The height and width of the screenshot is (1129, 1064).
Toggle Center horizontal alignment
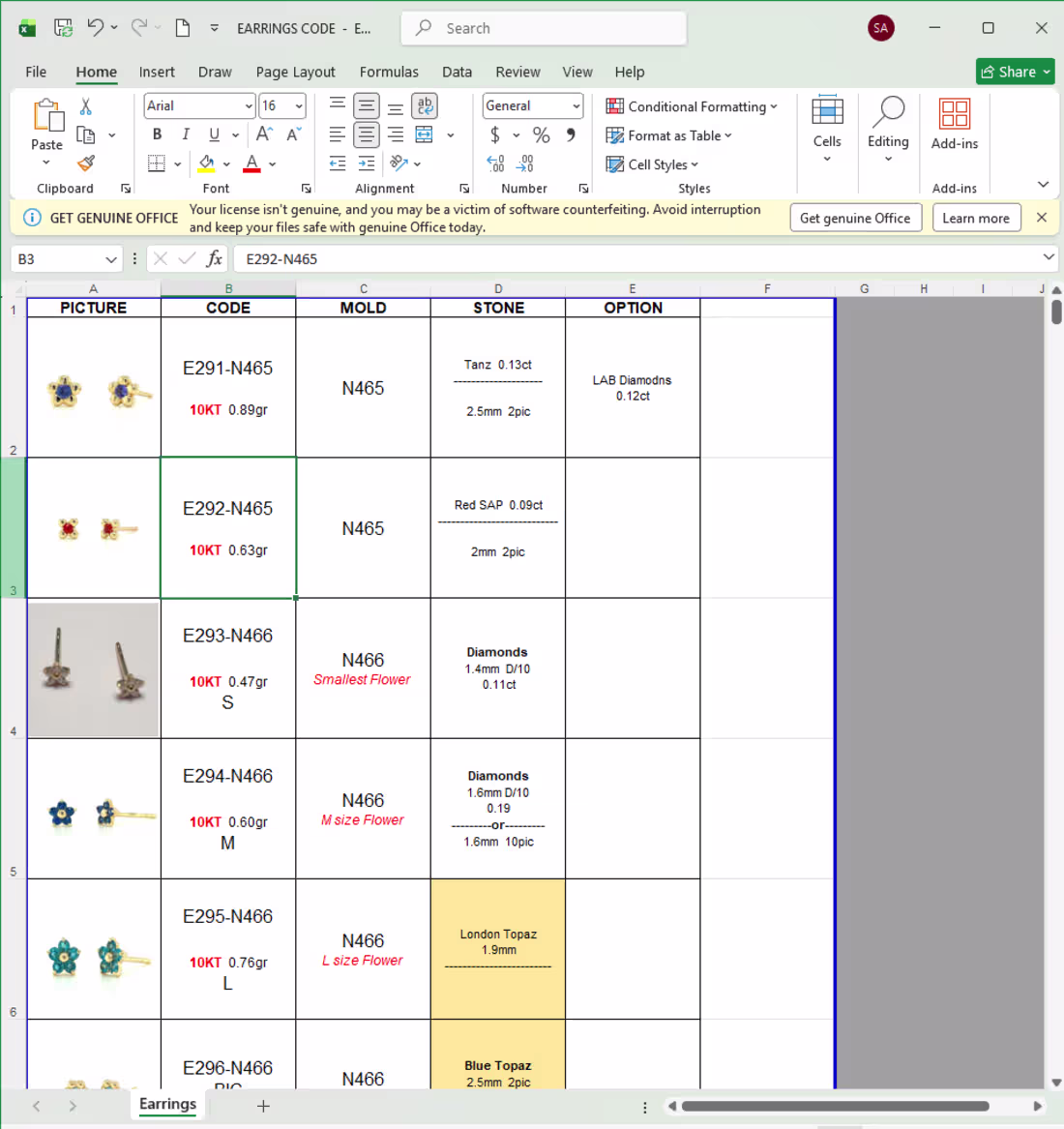click(x=367, y=134)
